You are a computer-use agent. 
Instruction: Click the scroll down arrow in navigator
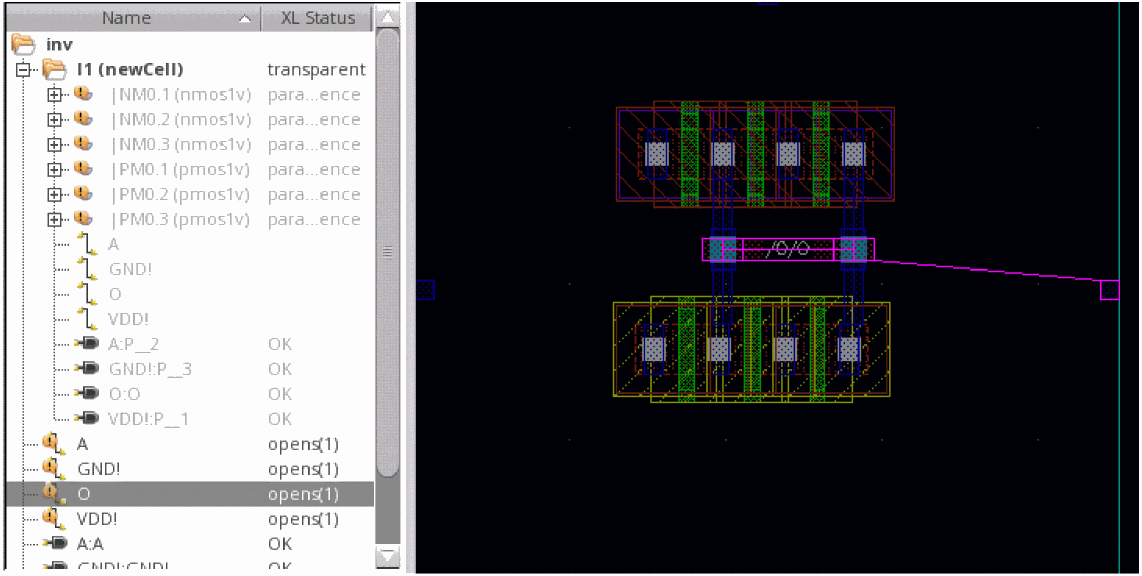tap(387, 555)
